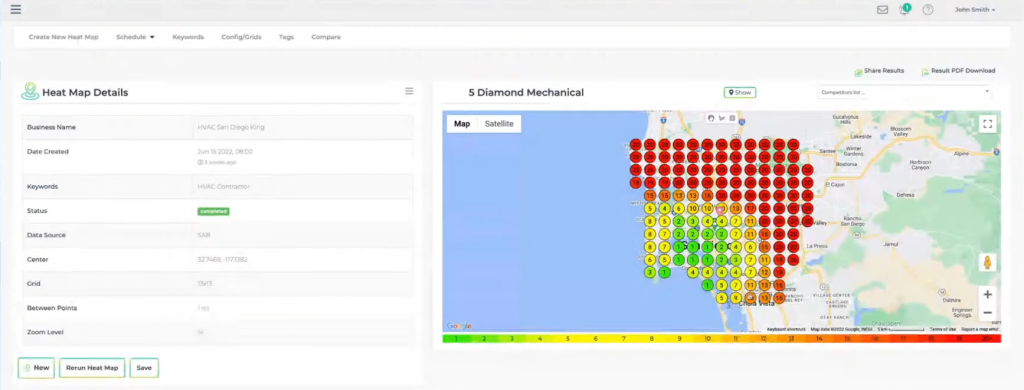Zoom out on the map
Screen dimensions: 1024x390
click(987, 313)
